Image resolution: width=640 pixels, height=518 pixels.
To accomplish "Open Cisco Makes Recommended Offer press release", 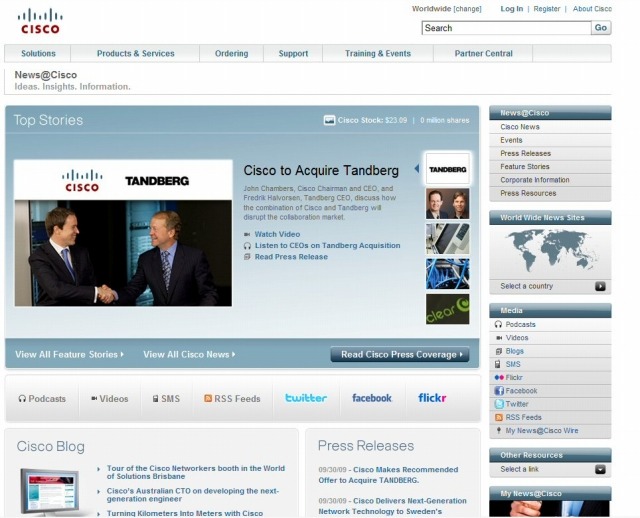I will pos(388,475).
